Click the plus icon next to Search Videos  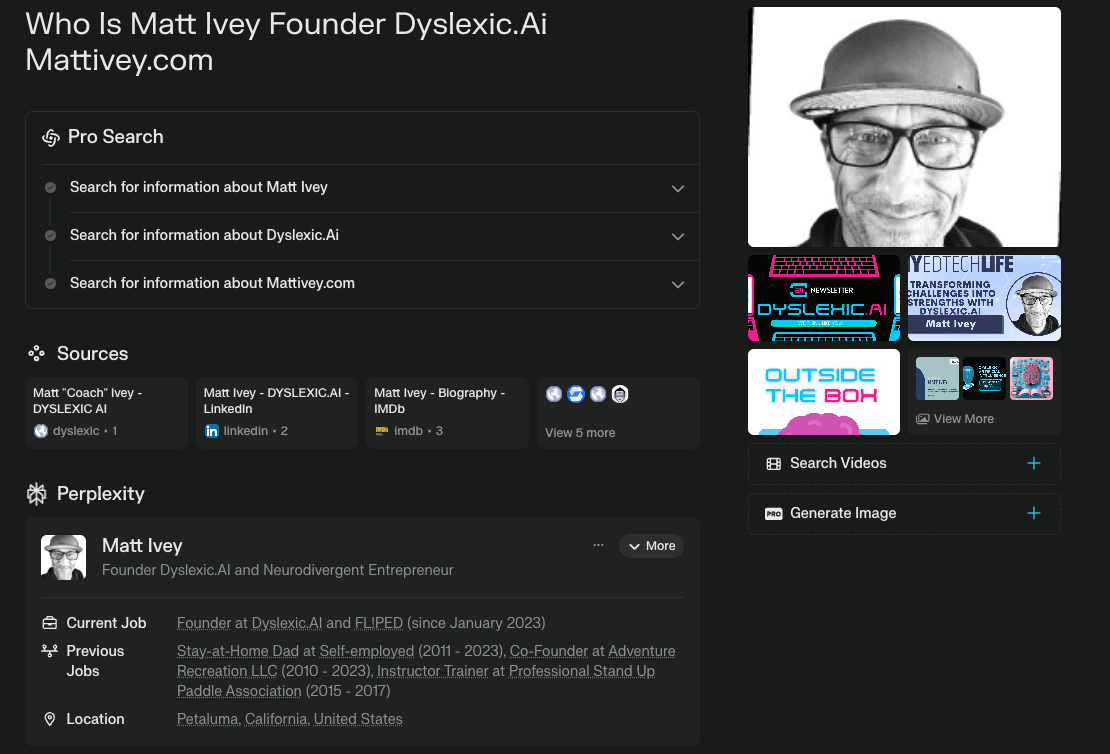pyautogui.click(x=1034, y=463)
